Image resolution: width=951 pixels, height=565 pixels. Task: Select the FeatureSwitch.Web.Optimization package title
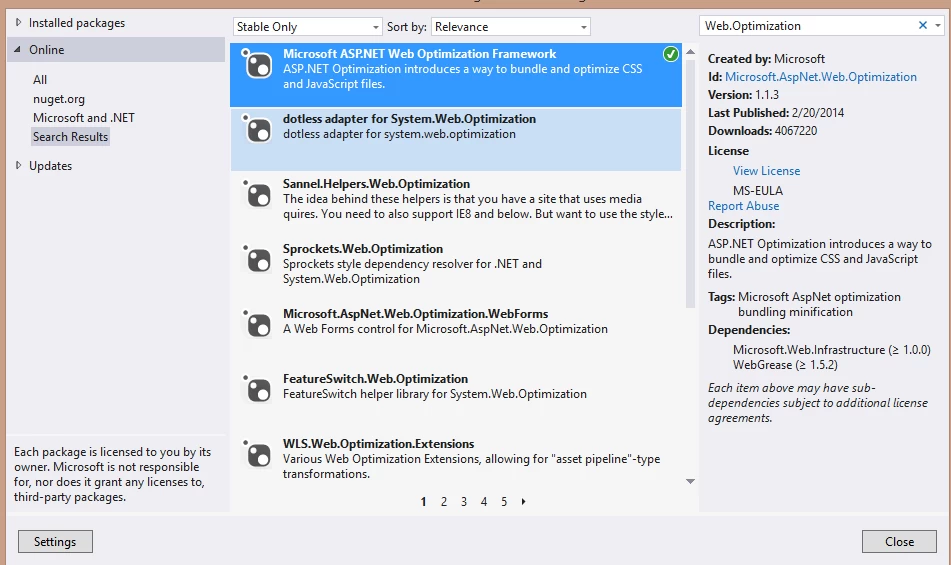tap(375, 378)
